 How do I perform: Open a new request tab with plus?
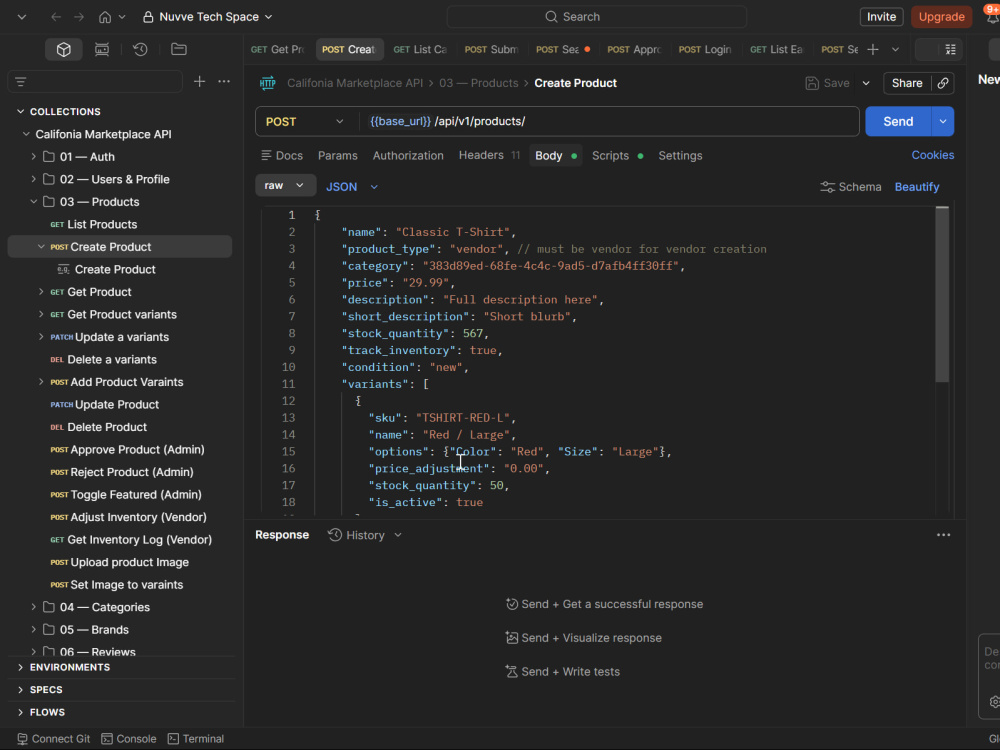[873, 49]
